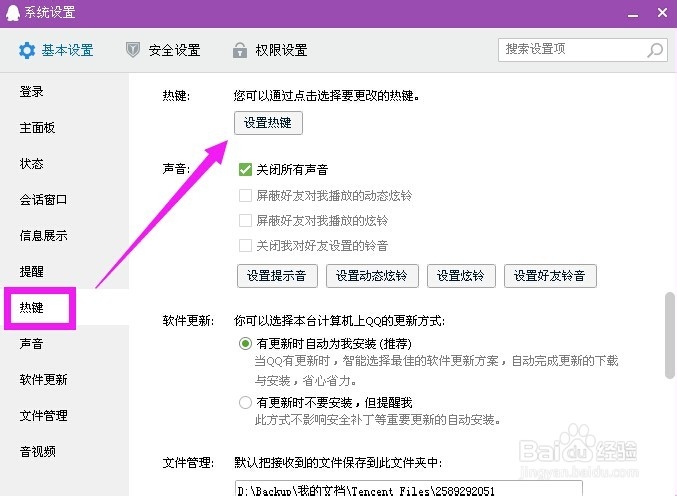
Task: Minimize the 系统设置 window
Action: pos(633,15)
